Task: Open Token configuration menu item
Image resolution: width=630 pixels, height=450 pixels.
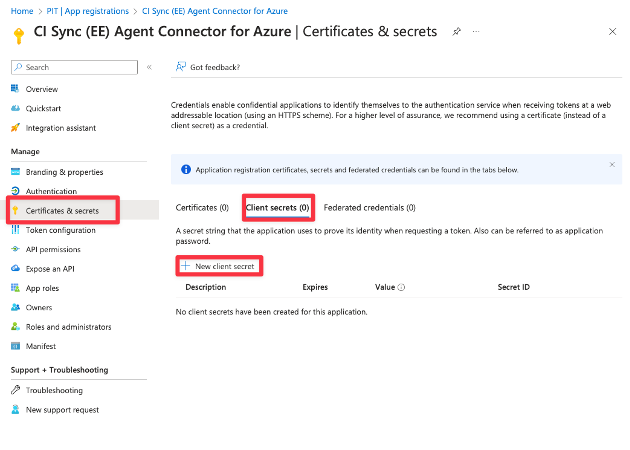Action: 61,230
